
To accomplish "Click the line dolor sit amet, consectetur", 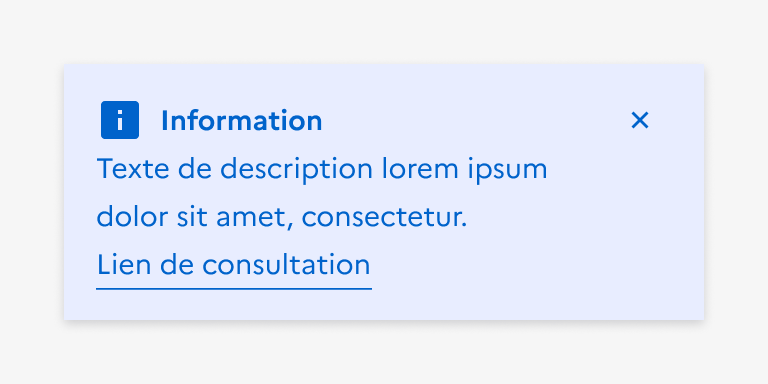I will point(282,217).
